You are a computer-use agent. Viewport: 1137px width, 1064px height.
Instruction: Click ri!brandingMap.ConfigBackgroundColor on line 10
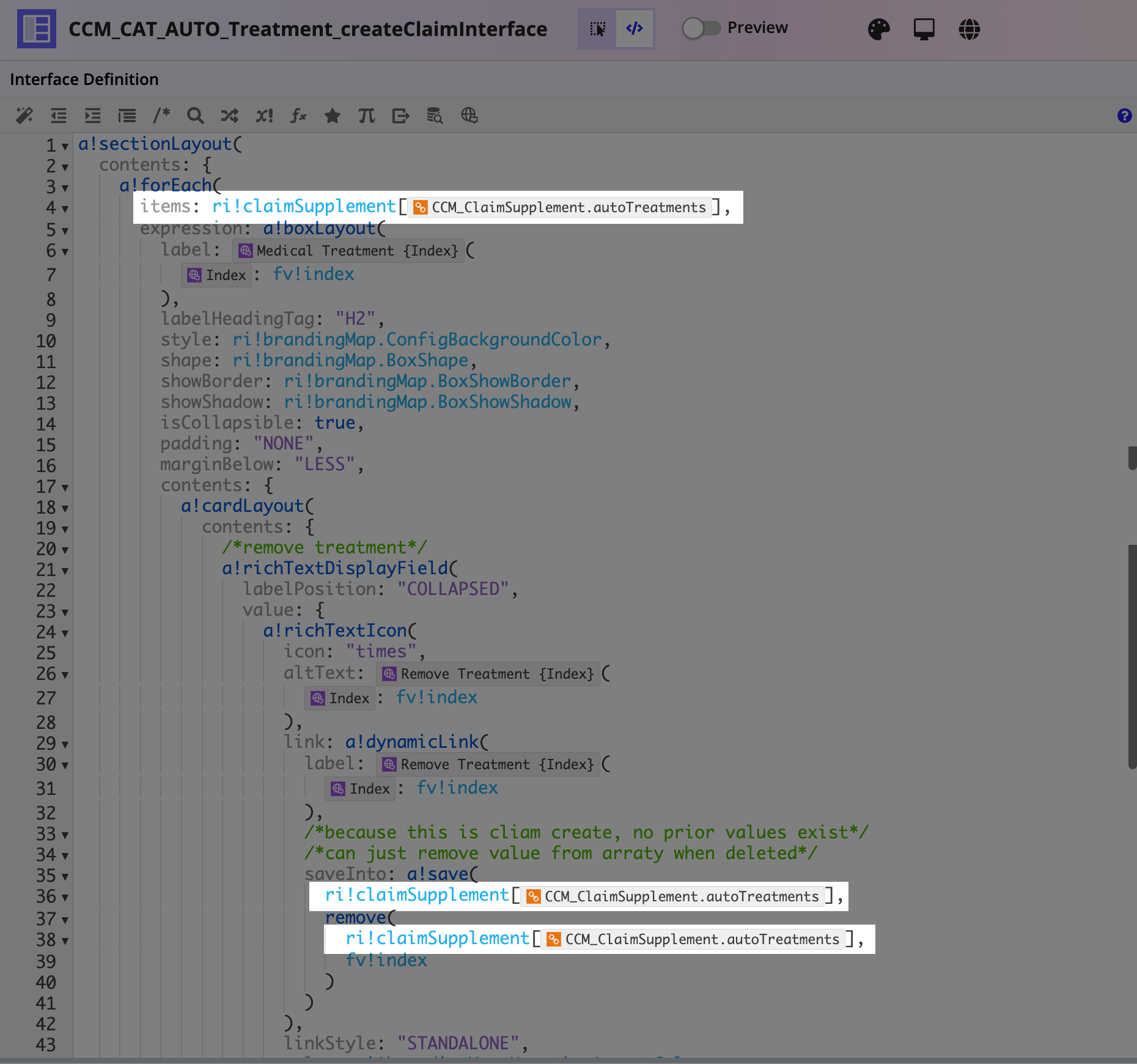pyautogui.click(x=417, y=339)
